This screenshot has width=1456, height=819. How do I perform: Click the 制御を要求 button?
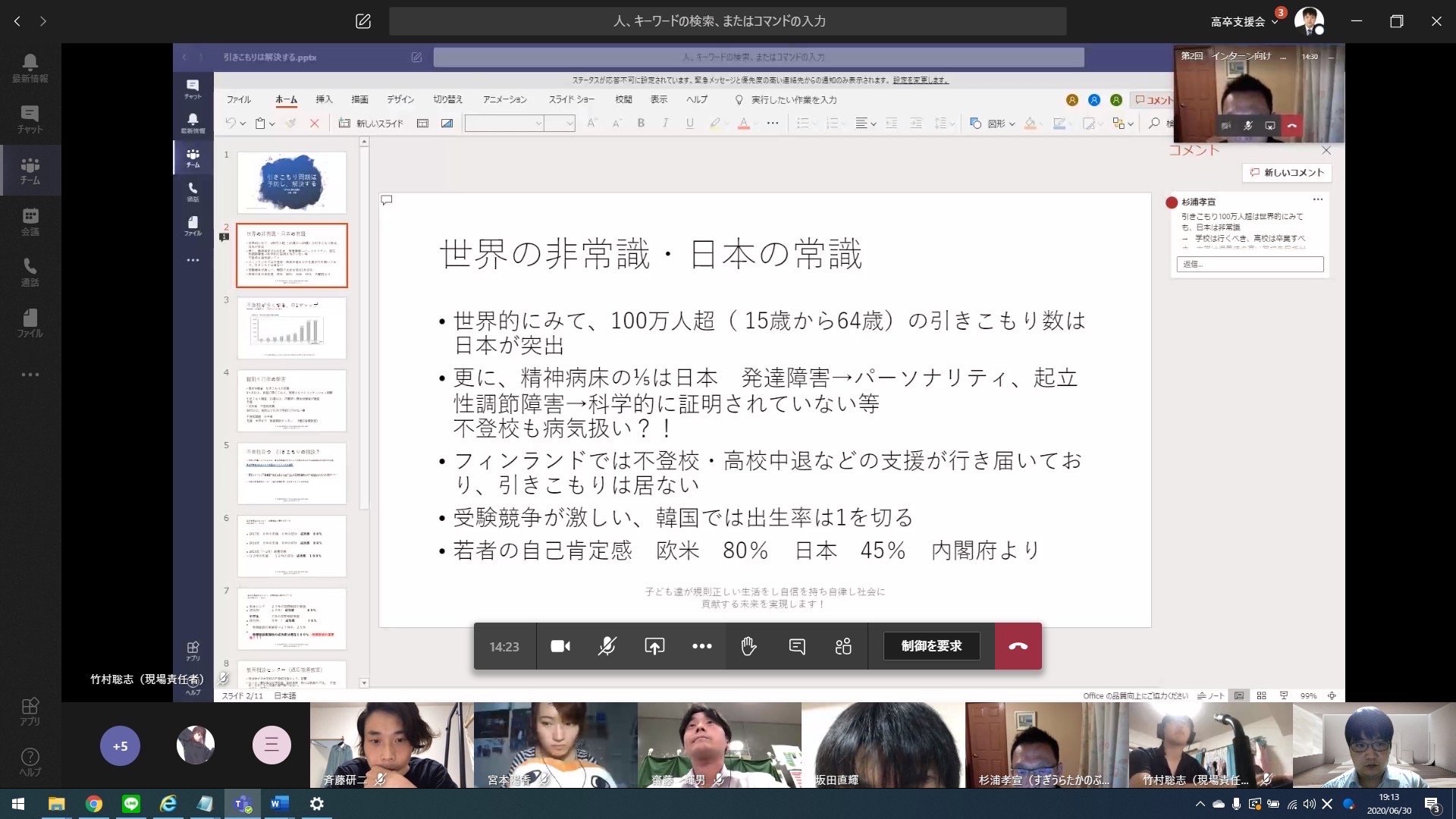coord(931,646)
